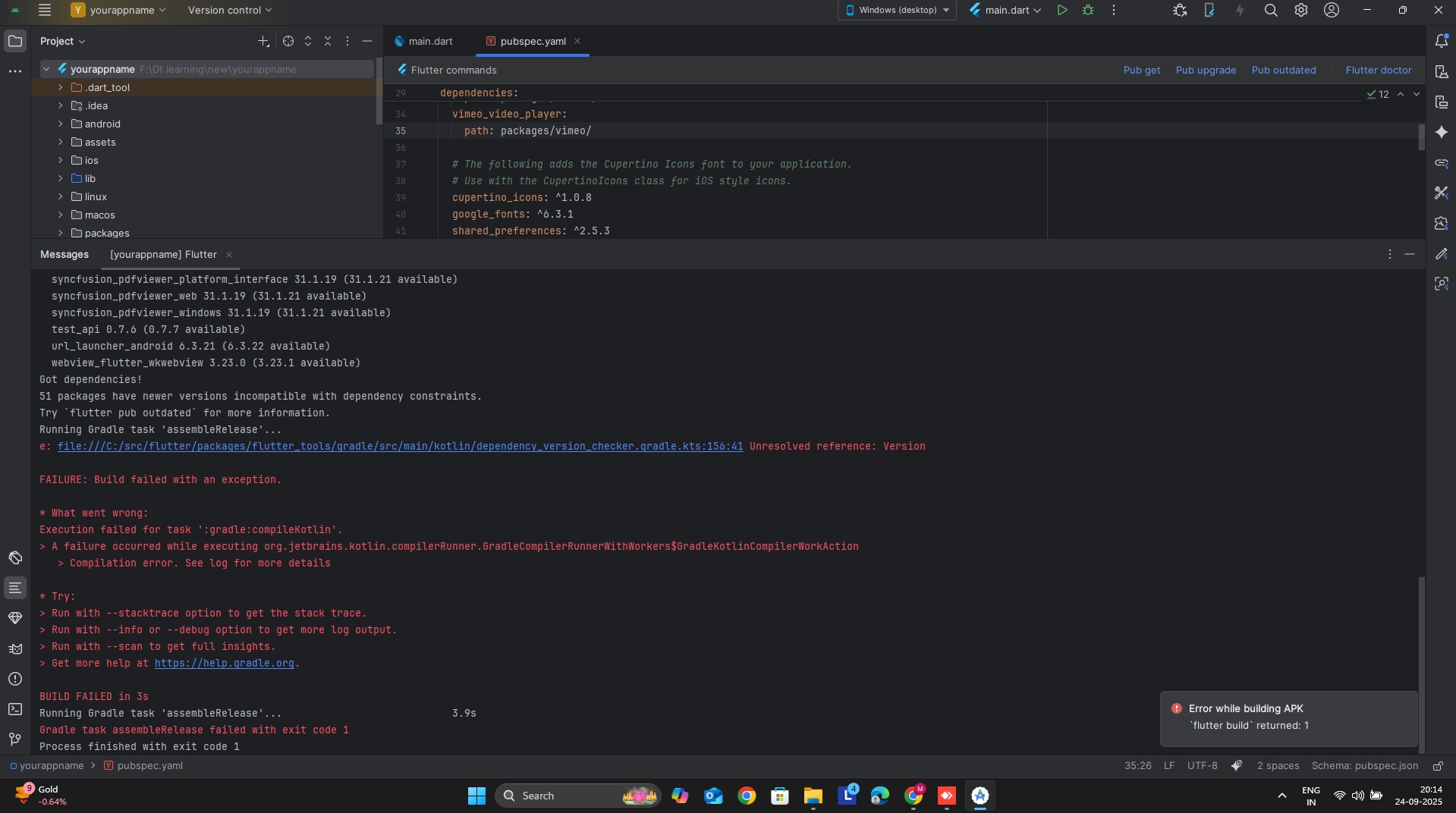This screenshot has width=1456, height=813.
Task: Open IDE settings gear icon
Action: point(1301,11)
